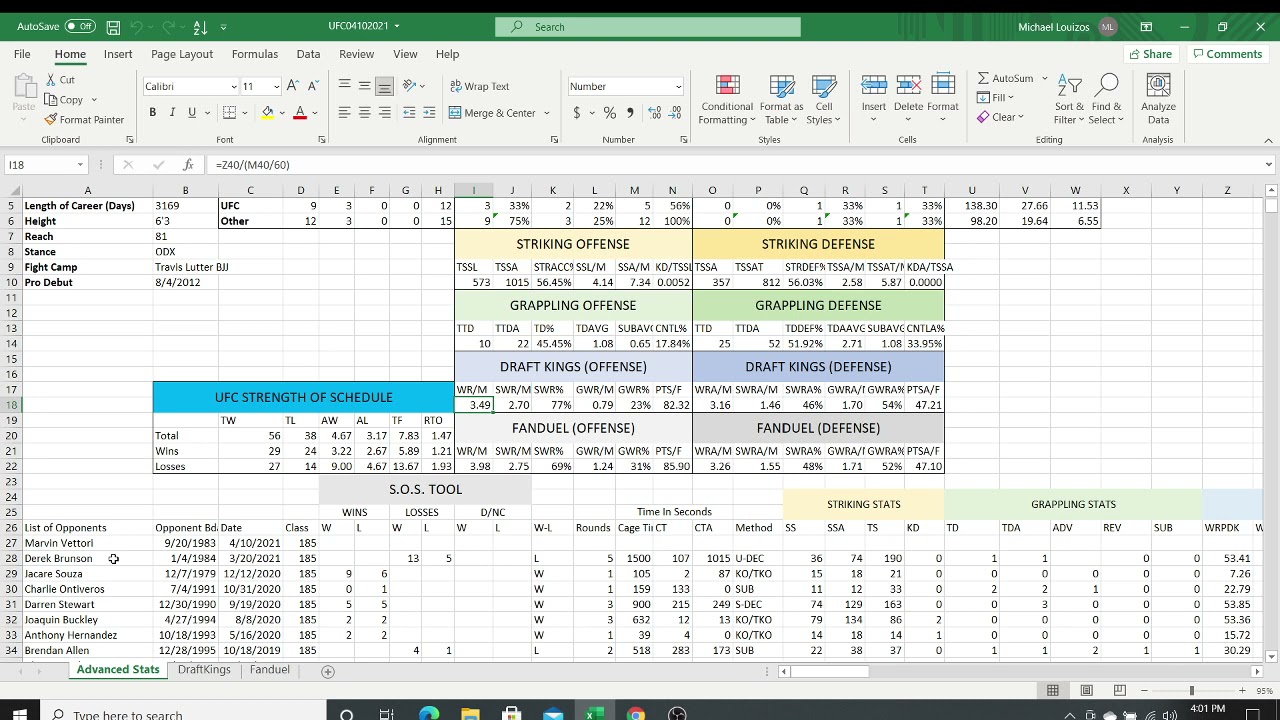Switch to the Insert ribbon tab
This screenshot has width=1280, height=720.
pyautogui.click(x=118, y=54)
